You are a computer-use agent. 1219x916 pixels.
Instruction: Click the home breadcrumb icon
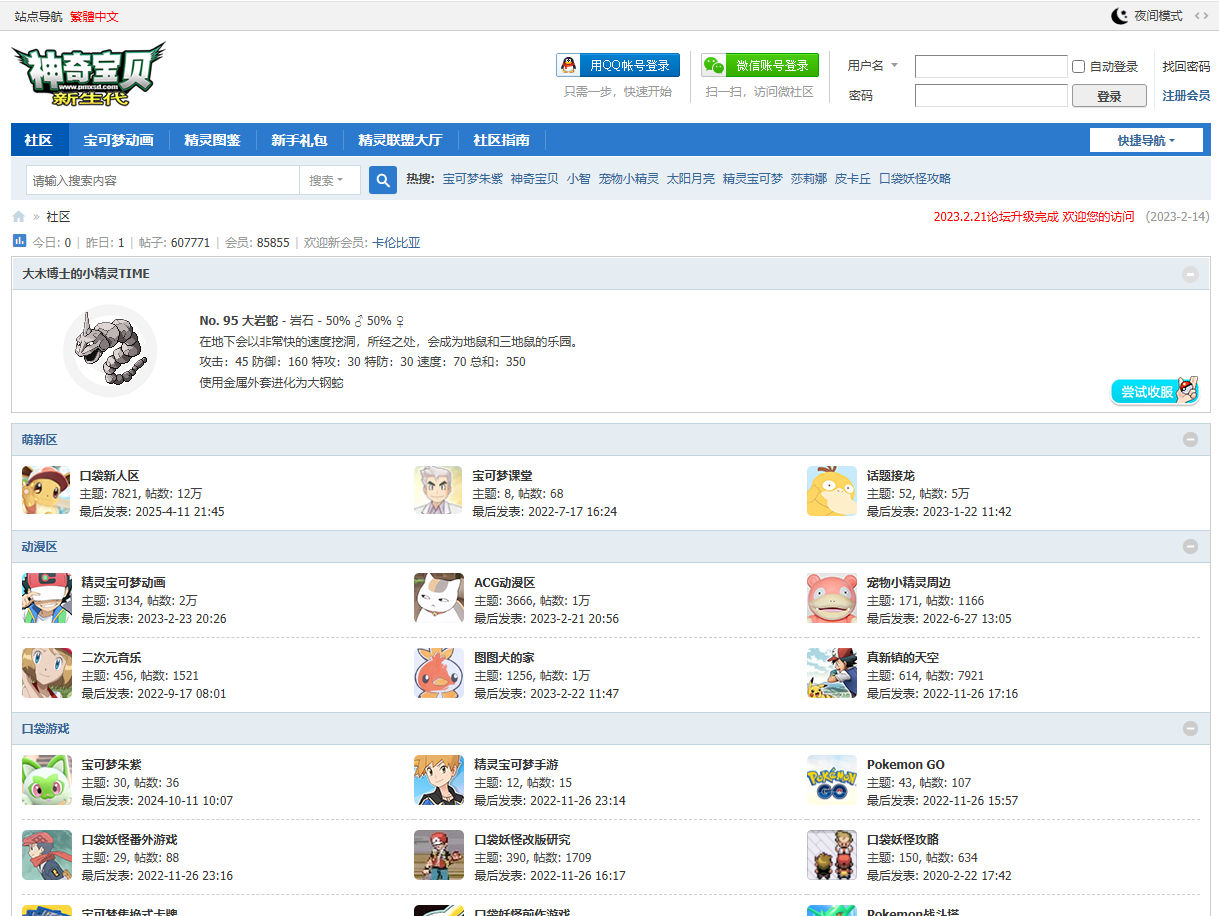pyautogui.click(x=19, y=217)
